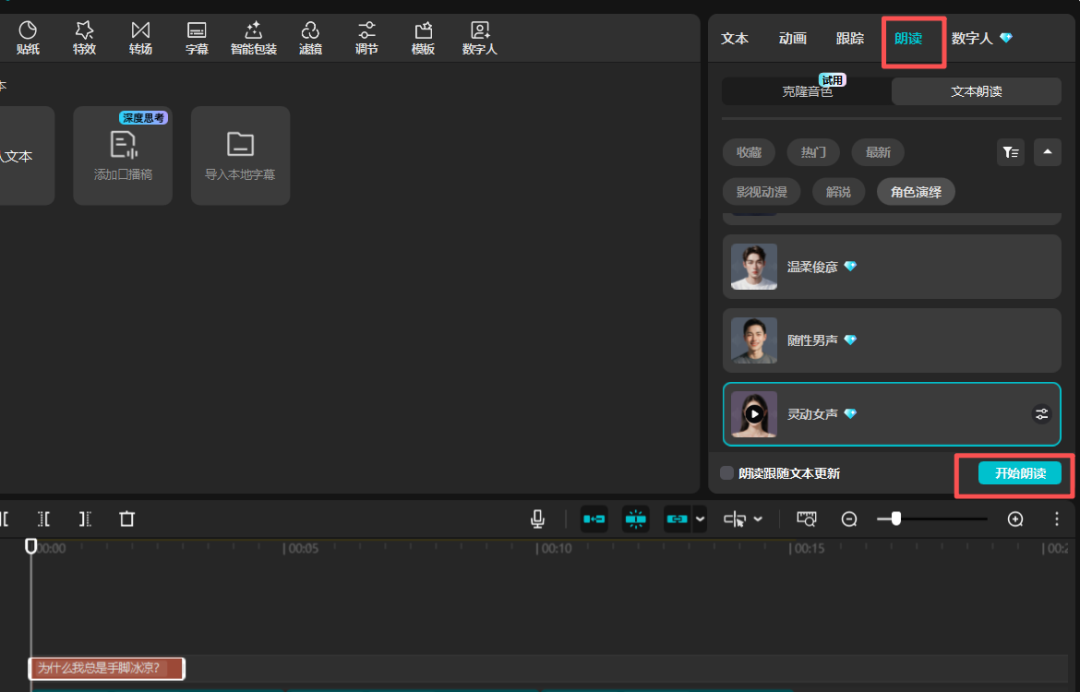Click 添加口播稿 script card
1080x692 pixels.
pos(123,155)
